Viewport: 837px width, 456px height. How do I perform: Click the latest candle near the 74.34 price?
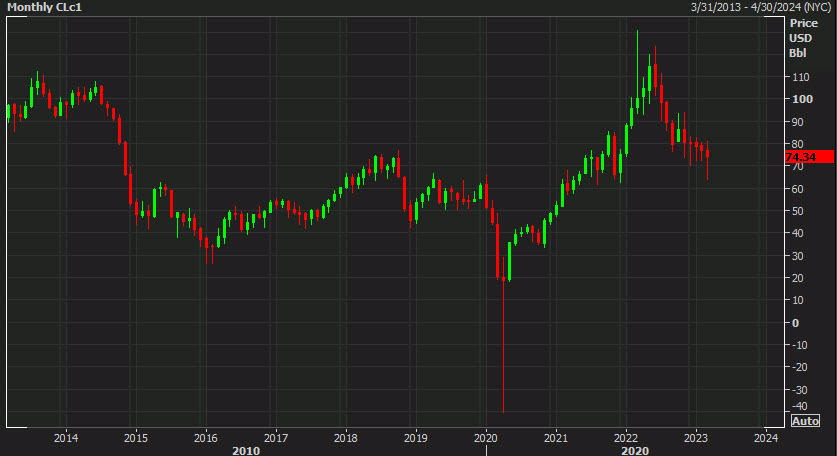click(x=708, y=159)
